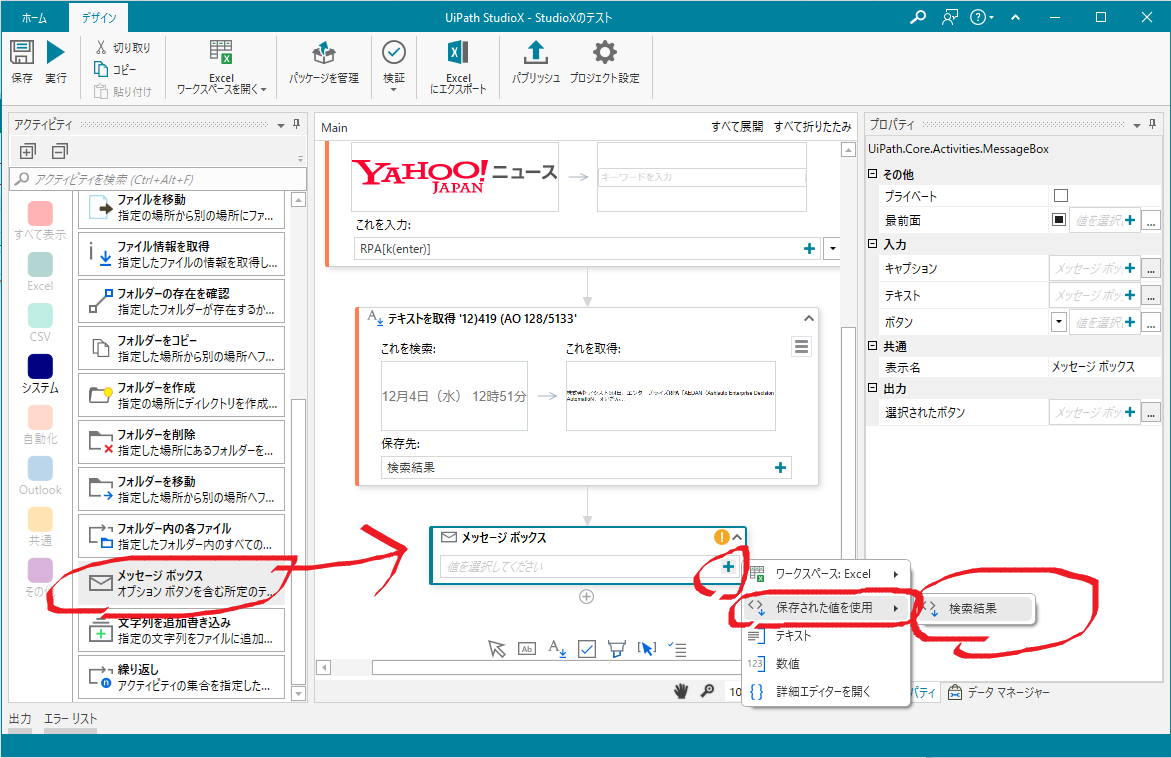
Task: Select the pan hand tool in designer
Action: point(681,692)
